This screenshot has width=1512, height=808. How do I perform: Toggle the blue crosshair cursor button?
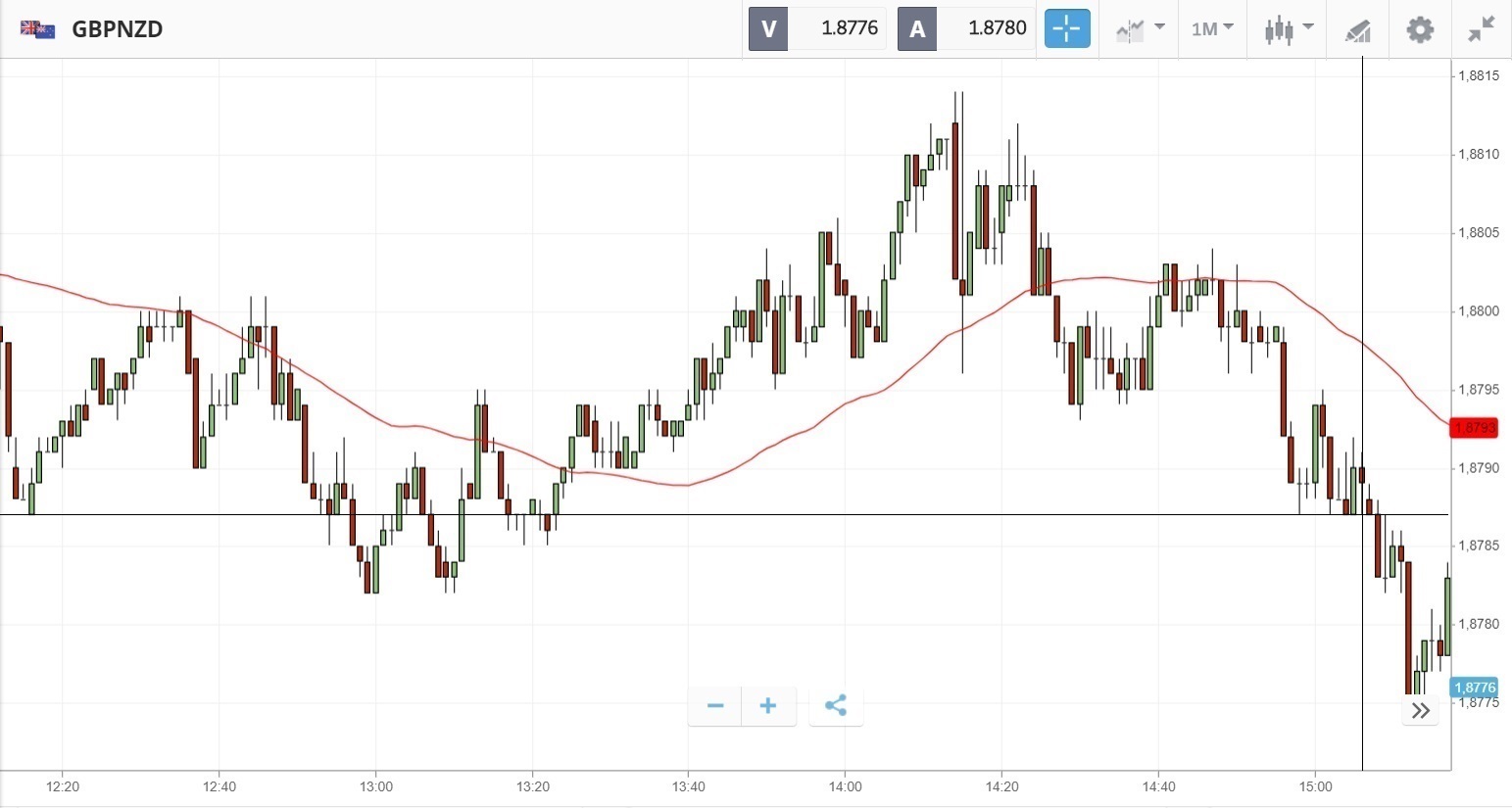(1067, 28)
